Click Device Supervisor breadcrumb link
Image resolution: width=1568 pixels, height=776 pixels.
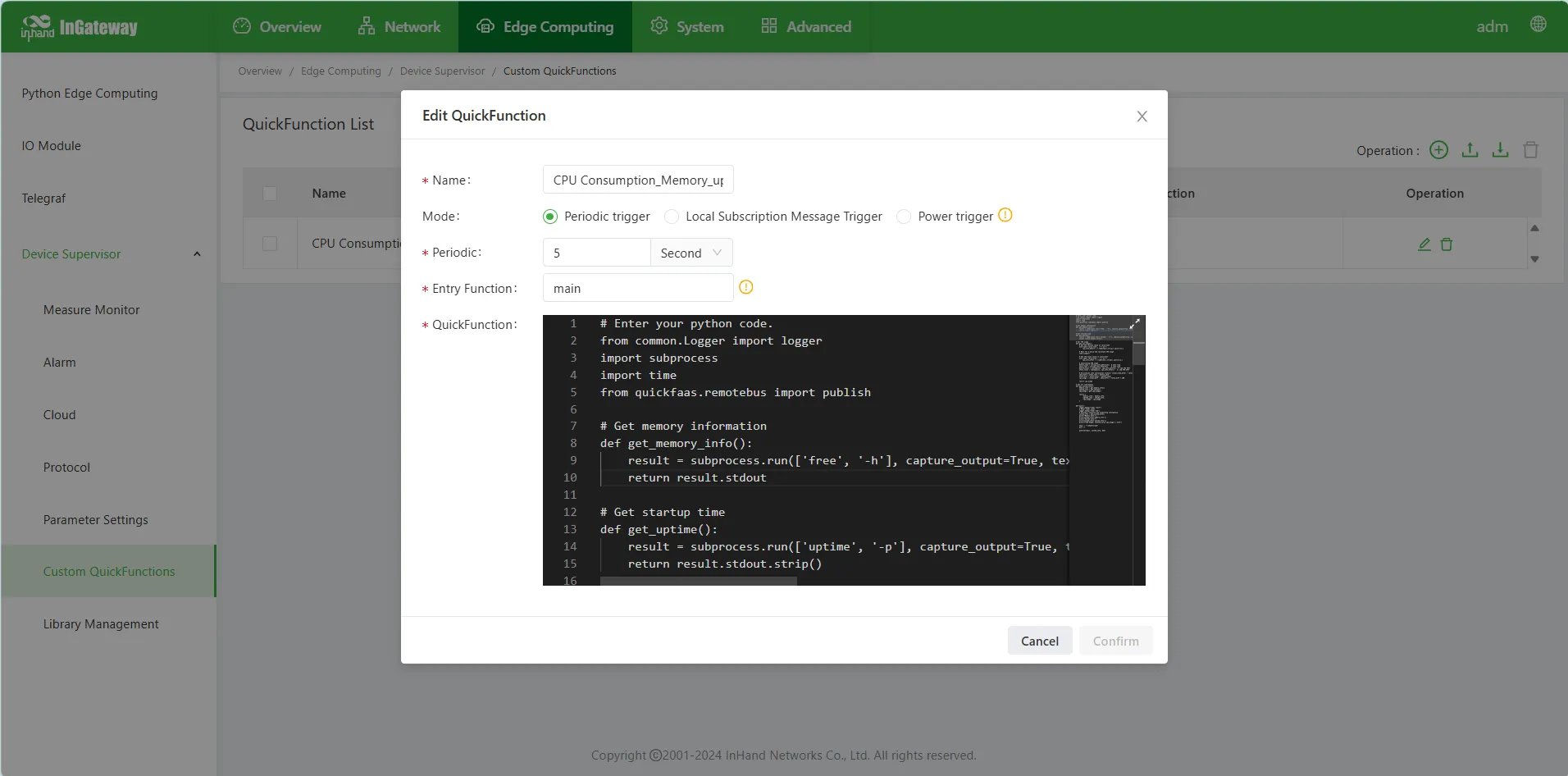pyautogui.click(x=442, y=71)
